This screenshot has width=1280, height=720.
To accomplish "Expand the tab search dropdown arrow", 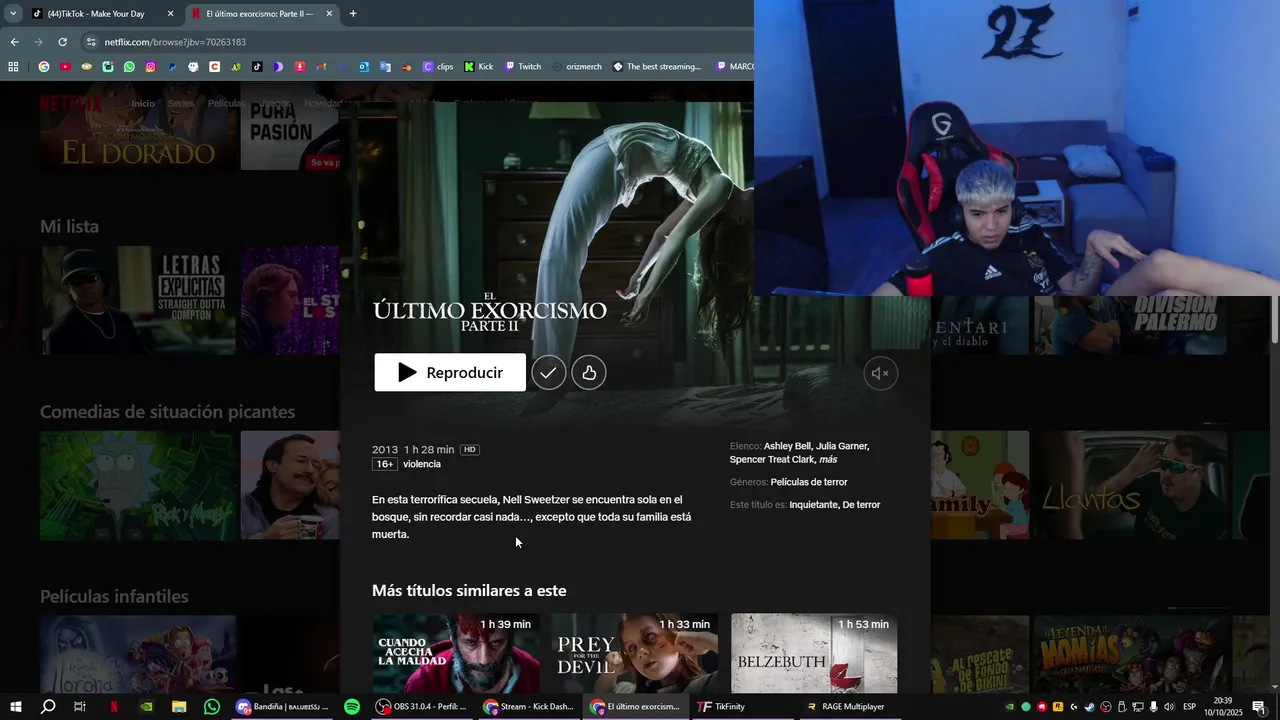I will (x=13, y=14).
